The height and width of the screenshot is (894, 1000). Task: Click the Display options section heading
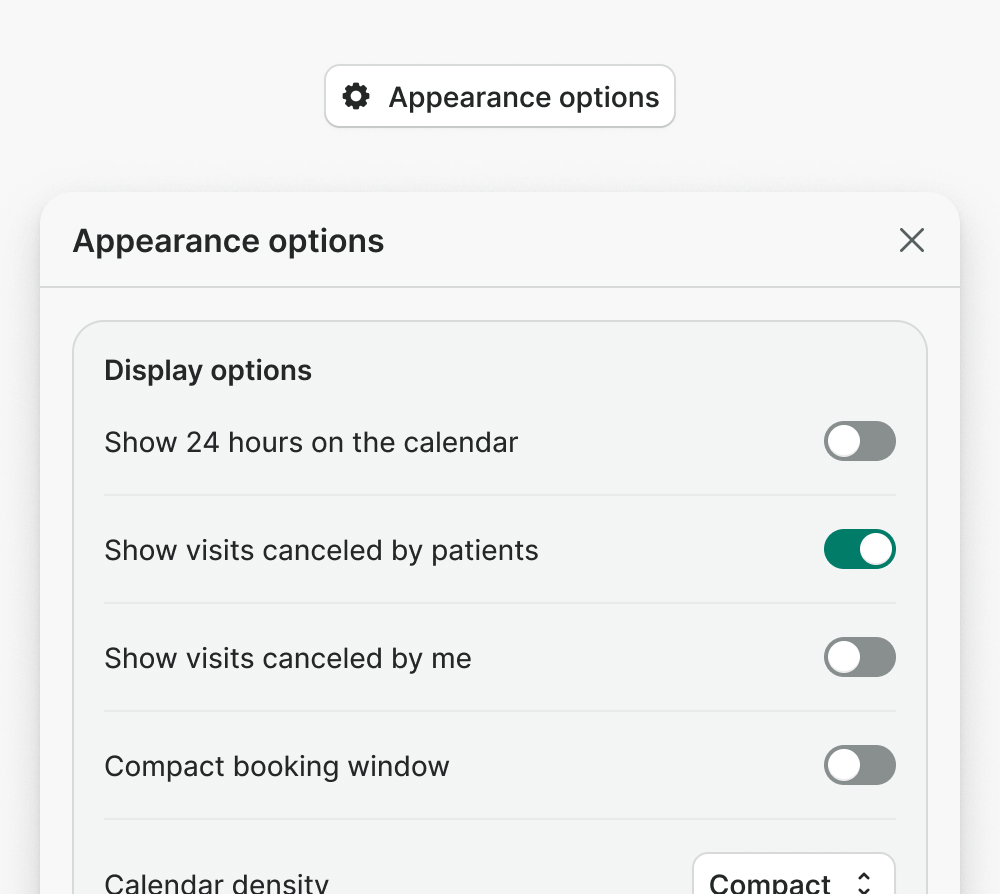tap(208, 370)
